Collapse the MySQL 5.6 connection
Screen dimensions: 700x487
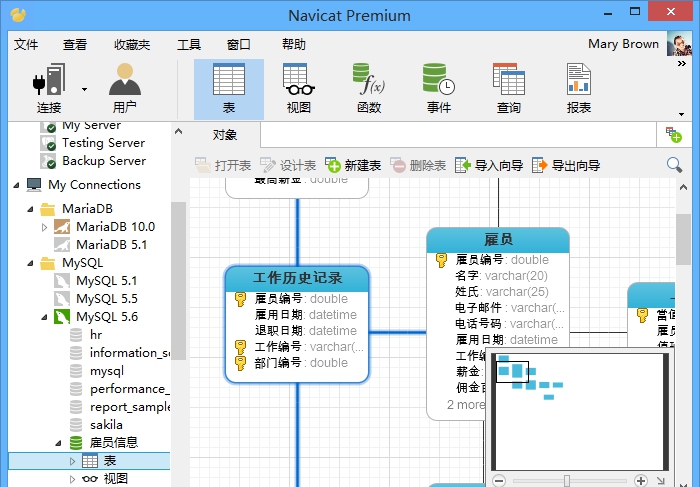[44, 317]
